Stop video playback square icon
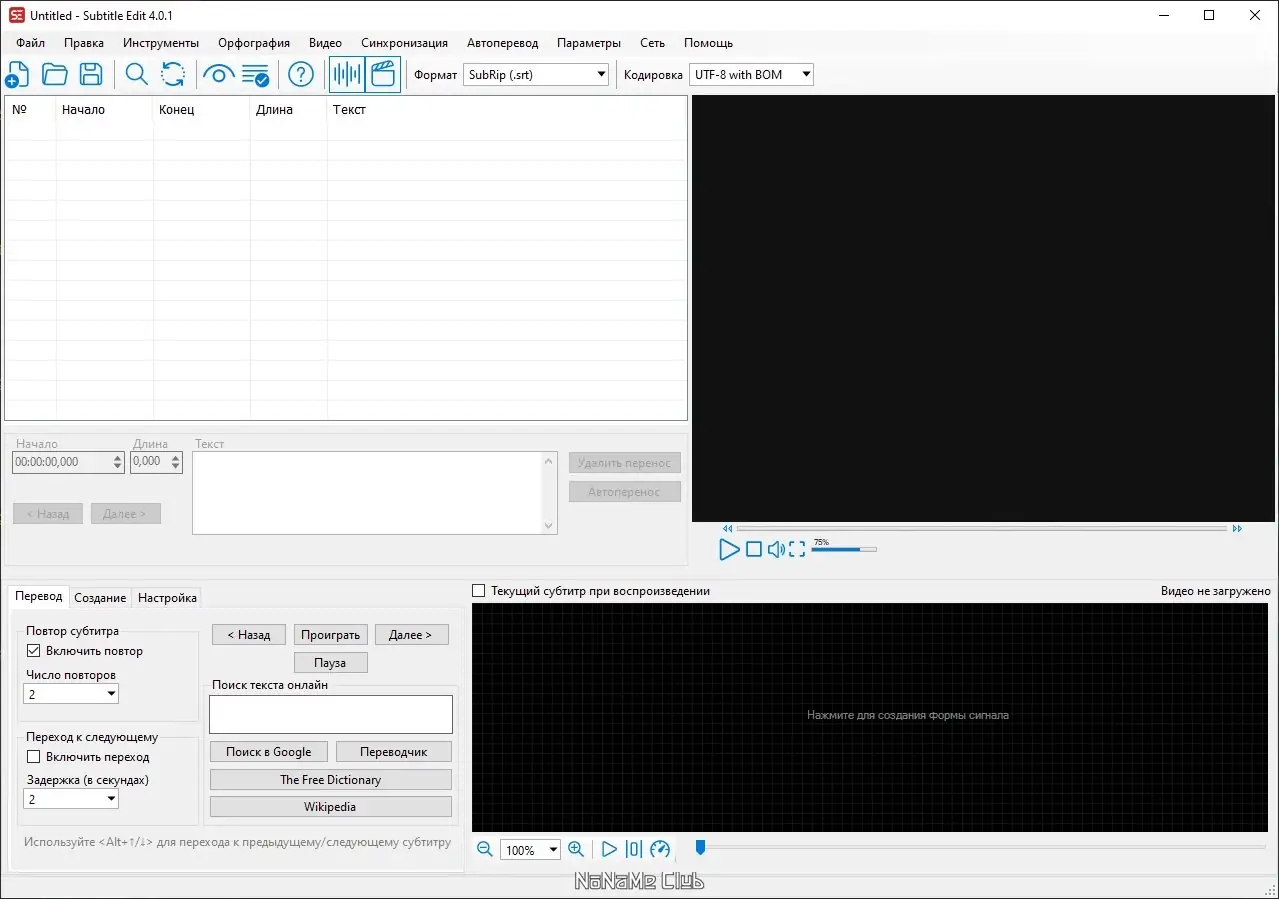This screenshot has height=899, width=1279. coord(754,549)
